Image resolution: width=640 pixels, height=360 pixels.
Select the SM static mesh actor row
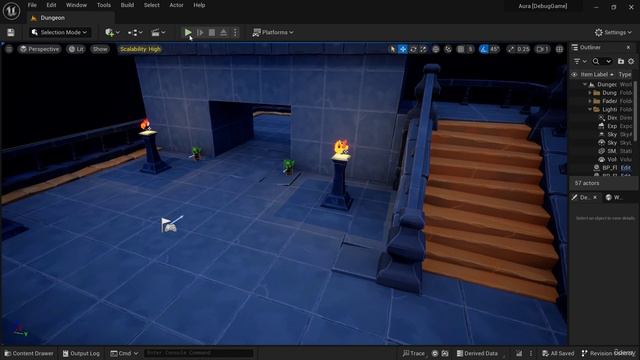[602, 151]
